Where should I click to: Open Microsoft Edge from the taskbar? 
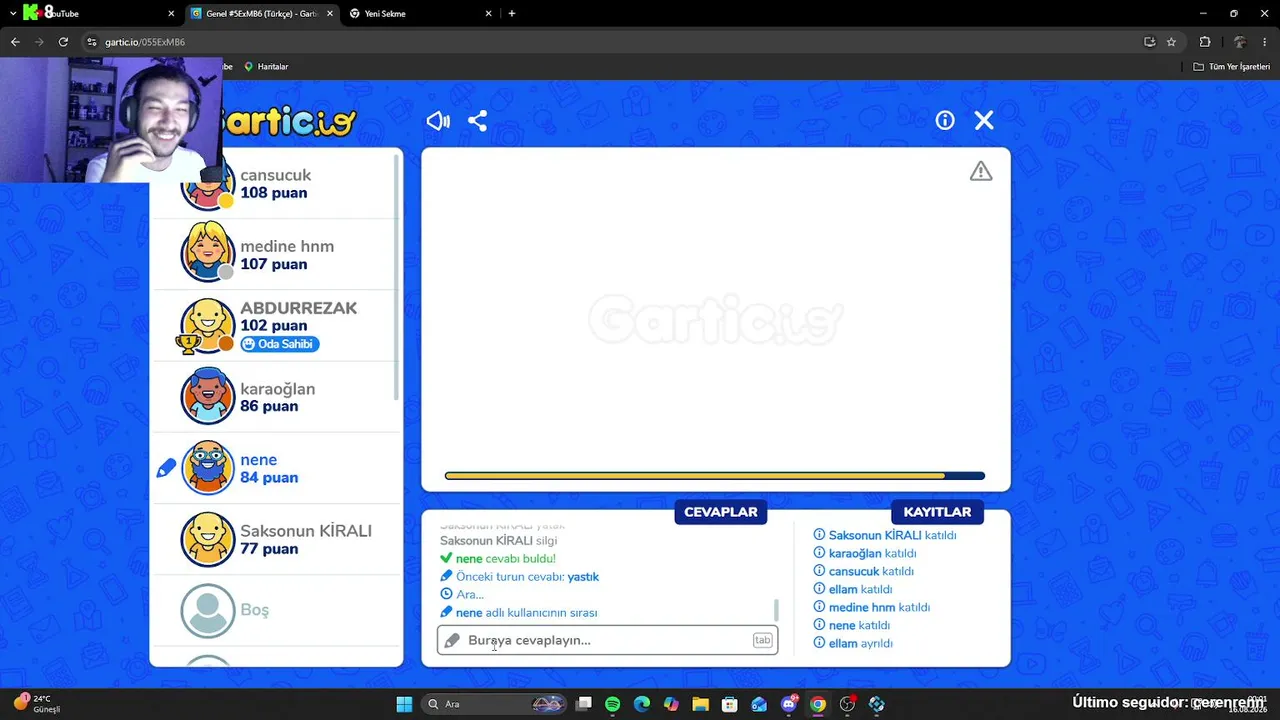(642, 704)
